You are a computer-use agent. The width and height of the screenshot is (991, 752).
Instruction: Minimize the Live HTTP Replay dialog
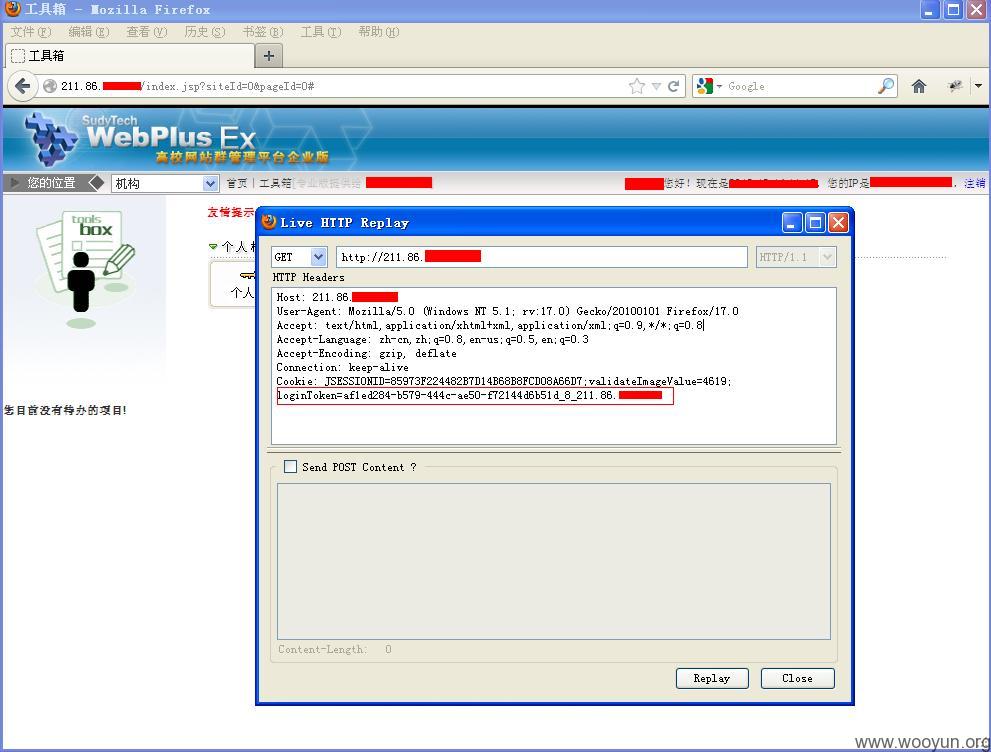[793, 222]
